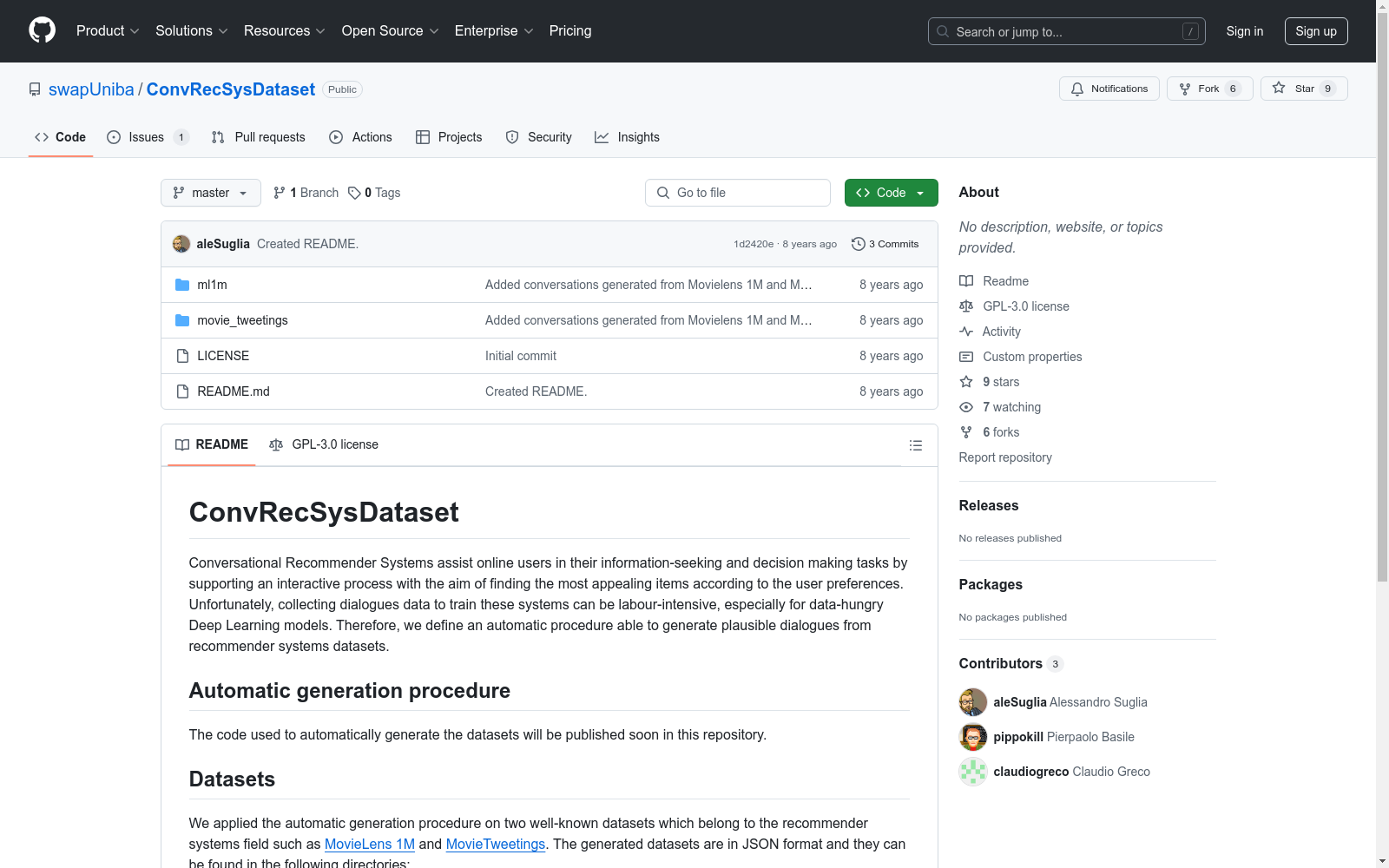
Task: Click the mI1m folder icon
Action: [182, 285]
